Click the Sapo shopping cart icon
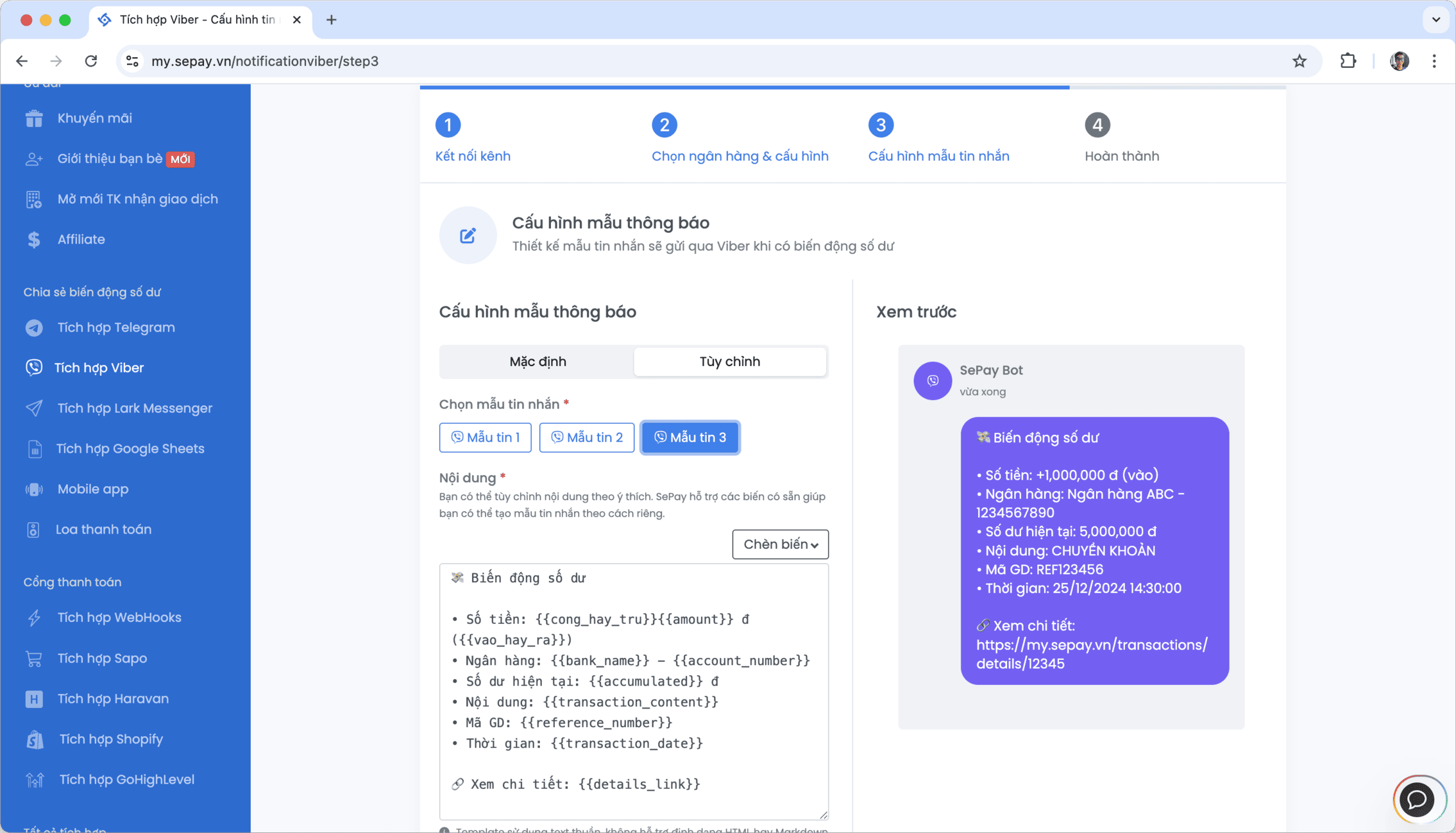 [34, 659]
